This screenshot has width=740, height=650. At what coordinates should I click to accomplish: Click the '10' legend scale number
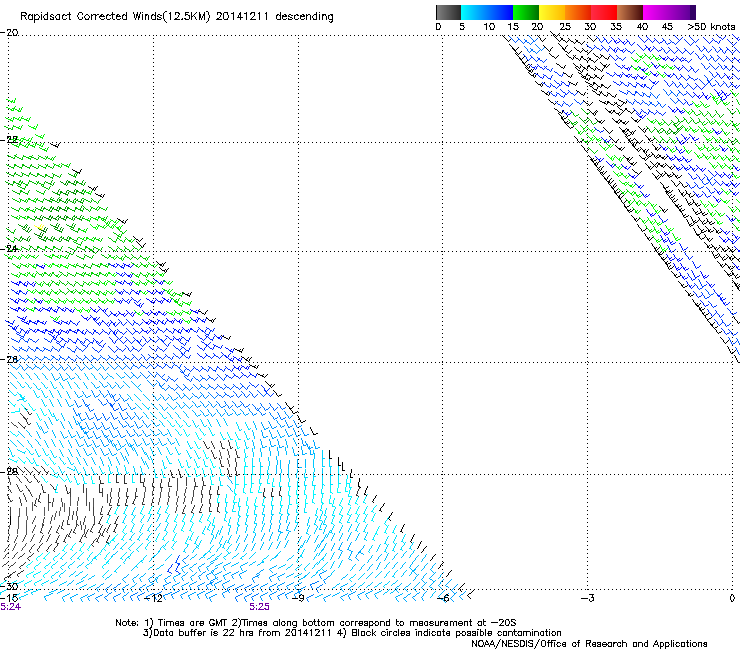coord(489,27)
